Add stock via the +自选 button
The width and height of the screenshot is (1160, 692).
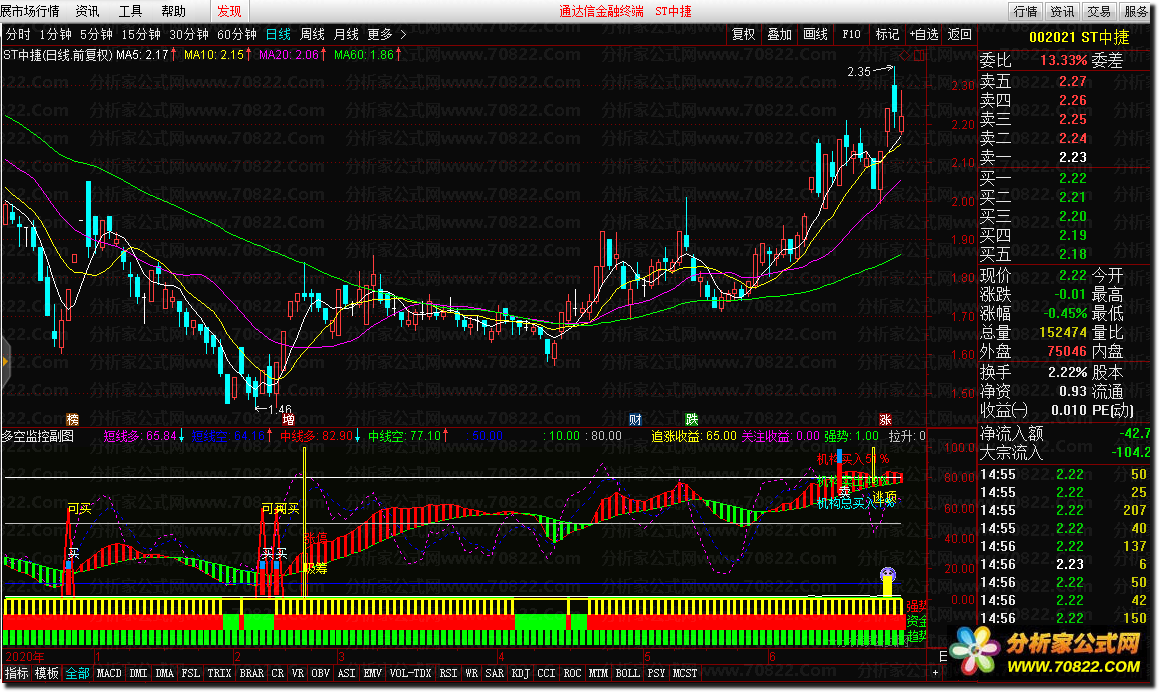point(923,34)
